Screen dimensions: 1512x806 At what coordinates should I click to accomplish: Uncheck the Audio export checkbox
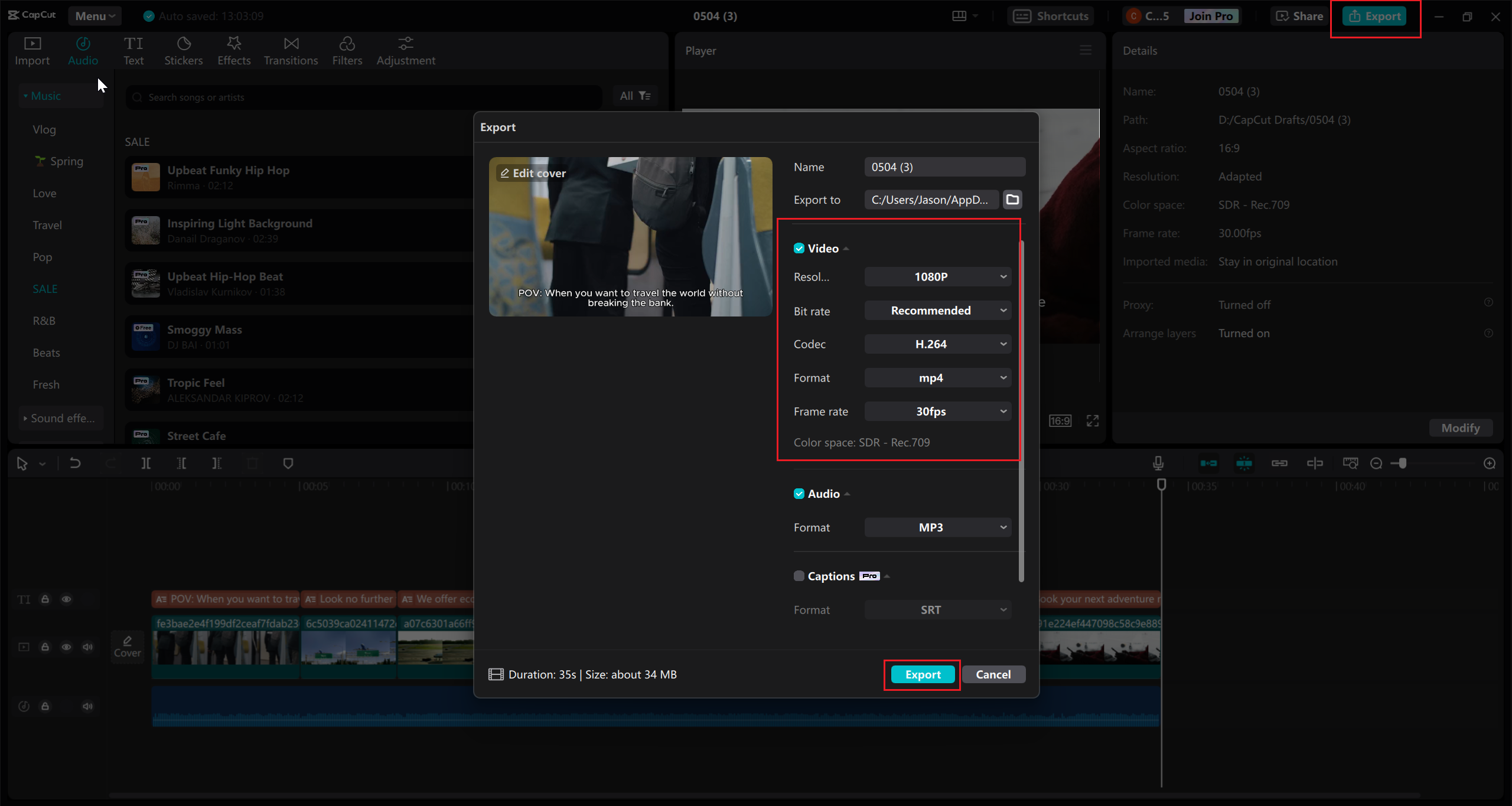click(x=799, y=494)
